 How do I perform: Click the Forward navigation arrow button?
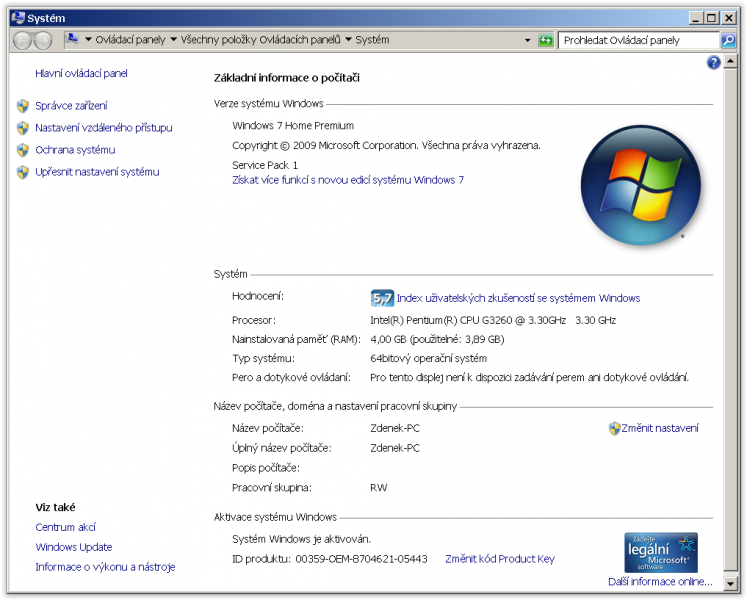[x=43, y=40]
